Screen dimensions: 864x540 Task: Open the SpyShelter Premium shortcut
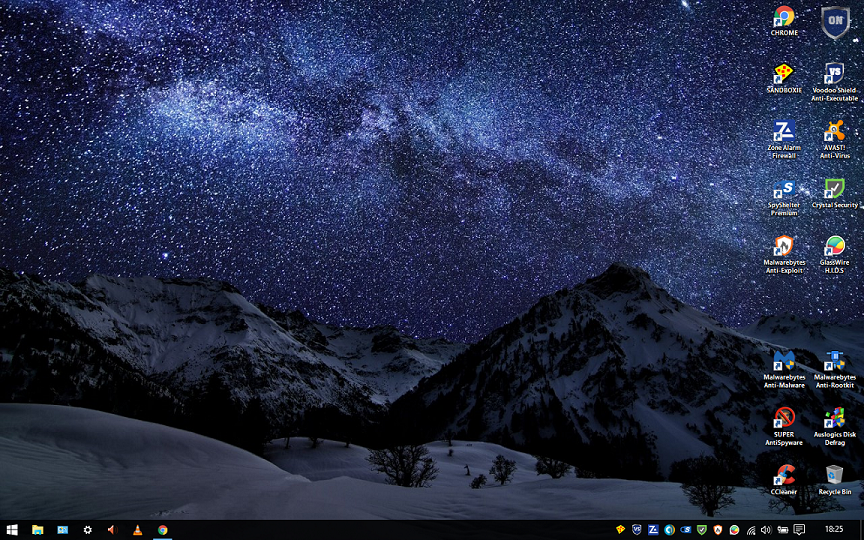(x=784, y=197)
